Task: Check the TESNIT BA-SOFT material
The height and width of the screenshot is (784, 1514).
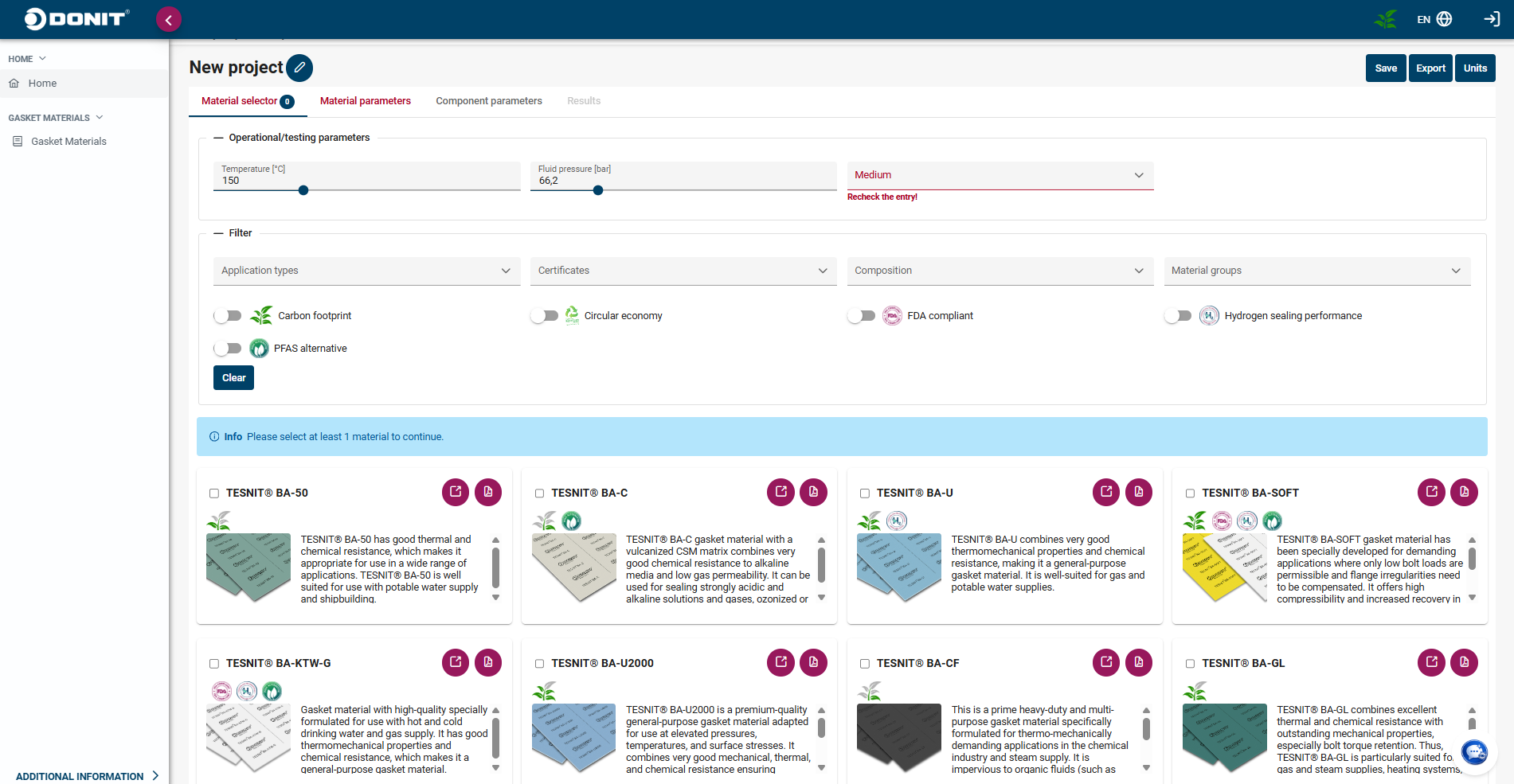Action: click(1190, 493)
